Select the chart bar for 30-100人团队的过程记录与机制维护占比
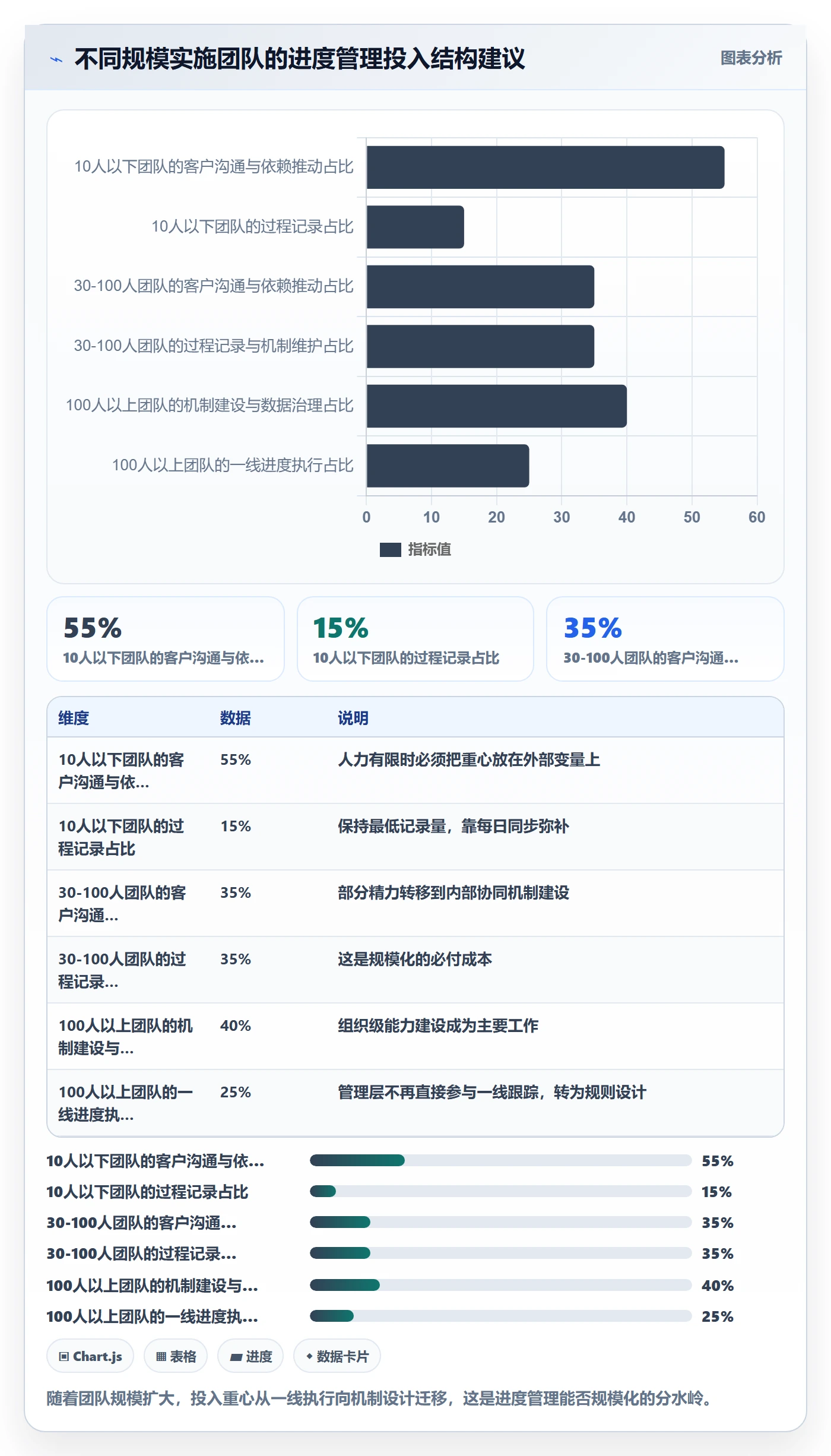This screenshot has width=831, height=1456. click(x=480, y=346)
